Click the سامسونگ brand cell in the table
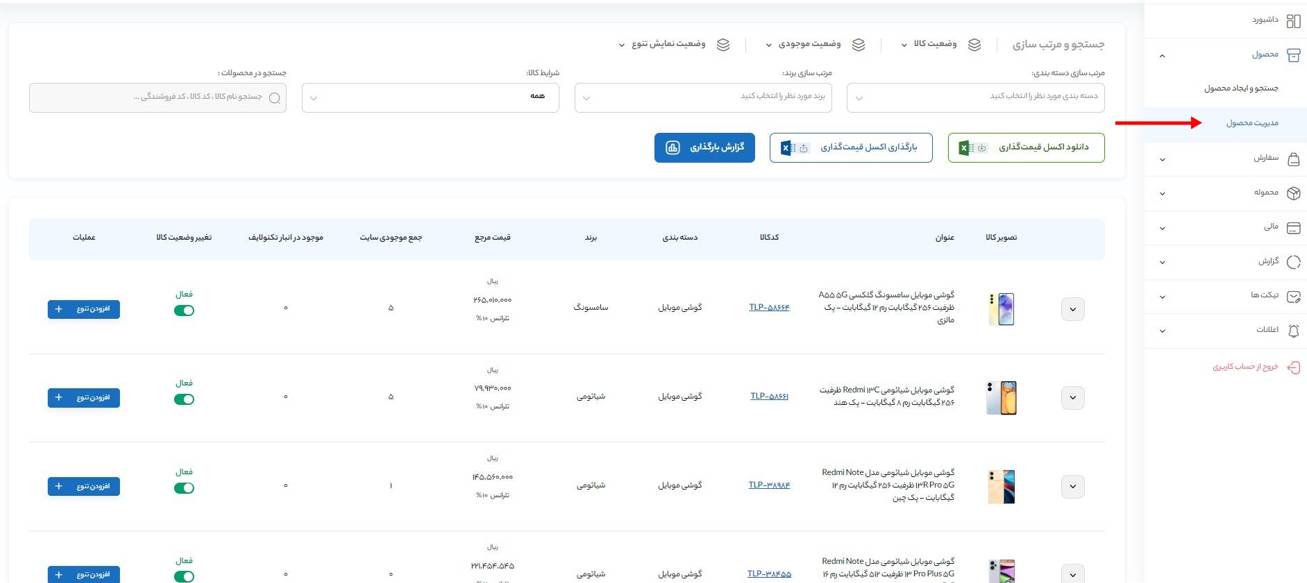Viewport: 1307px width, 583px height. (590, 308)
